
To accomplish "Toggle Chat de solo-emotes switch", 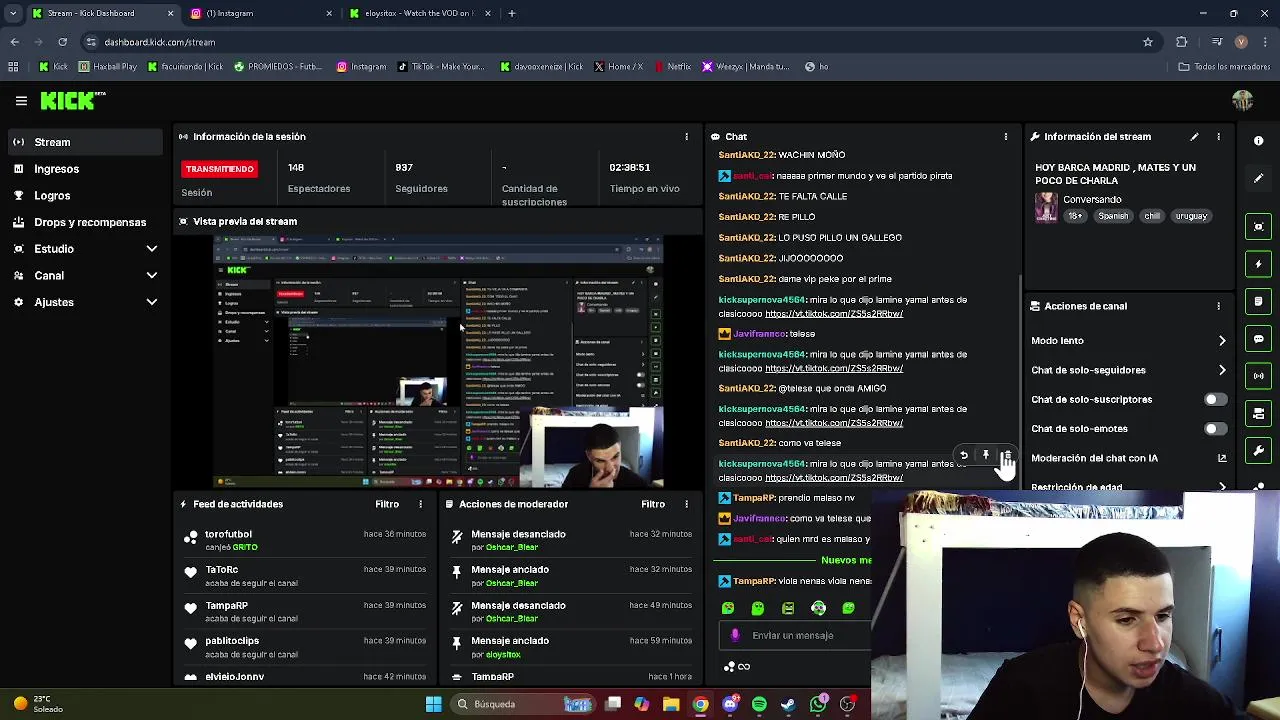I will click(x=1215, y=429).
